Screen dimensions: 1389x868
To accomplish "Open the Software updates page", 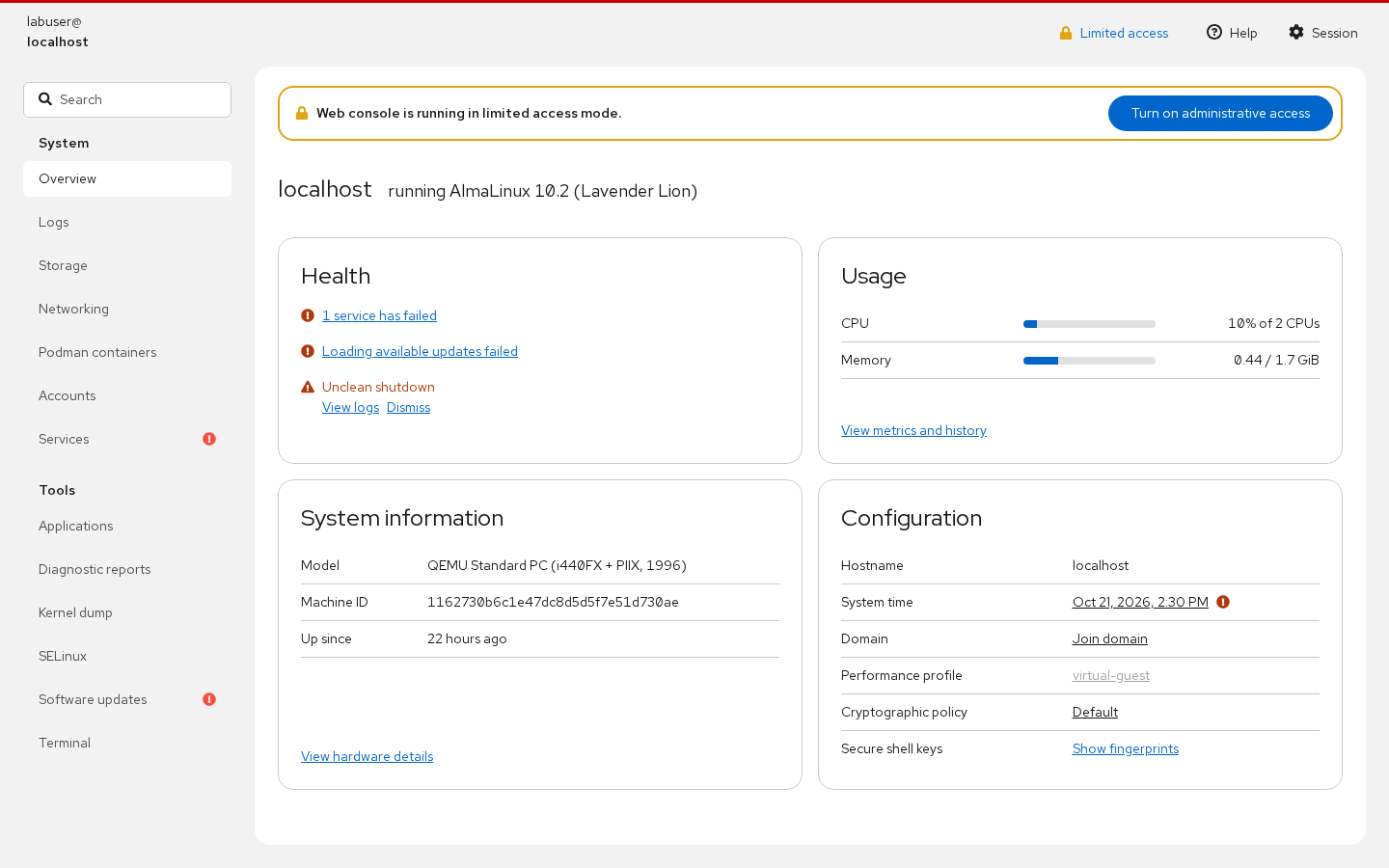I will point(127,699).
